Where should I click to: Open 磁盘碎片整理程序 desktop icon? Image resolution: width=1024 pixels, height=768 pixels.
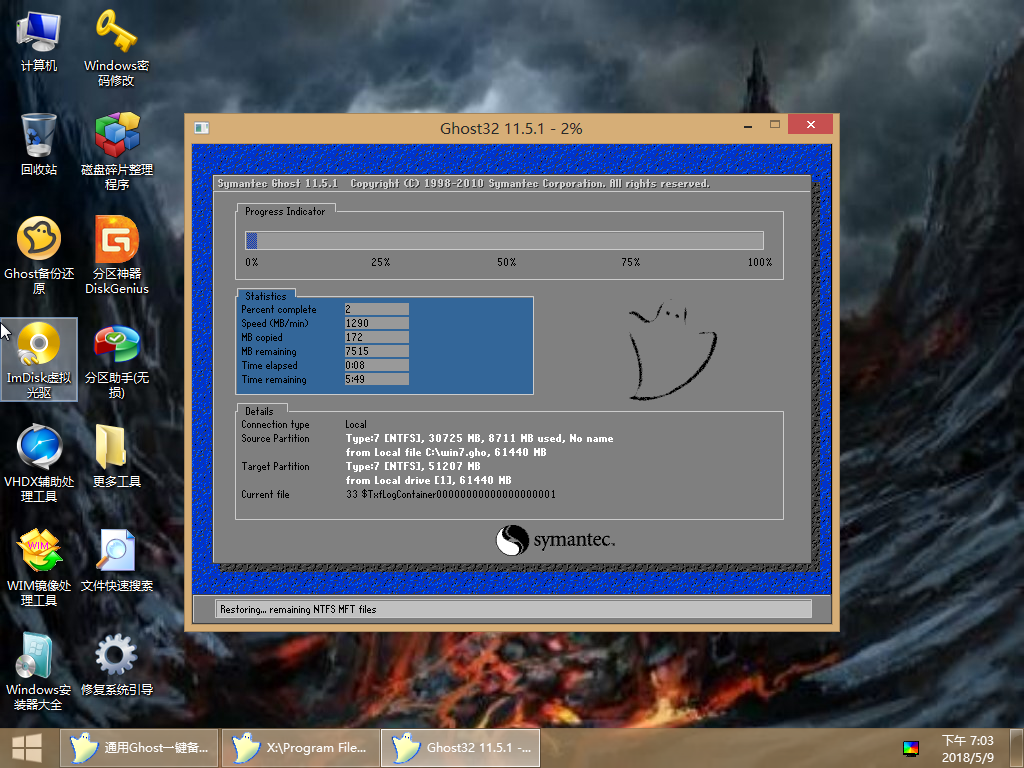click(116, 152)
